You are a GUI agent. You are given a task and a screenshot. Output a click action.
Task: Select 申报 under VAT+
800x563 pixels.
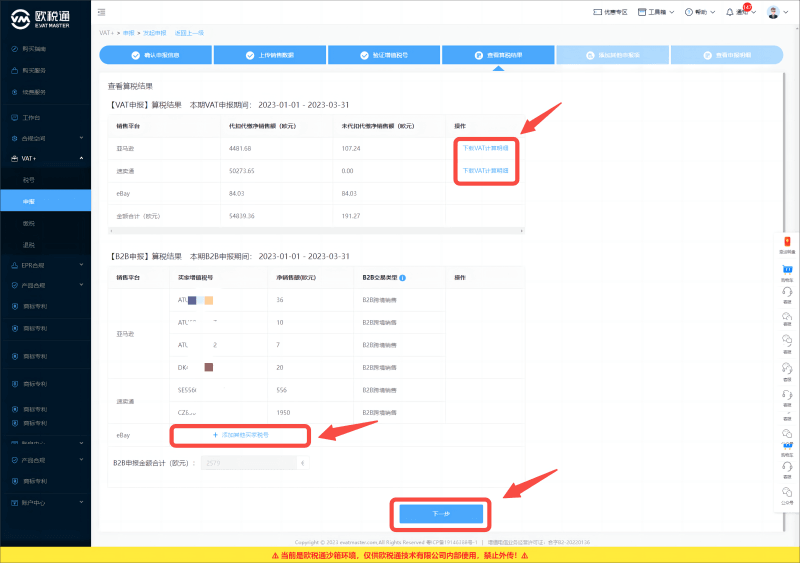(x=45, y=201)
